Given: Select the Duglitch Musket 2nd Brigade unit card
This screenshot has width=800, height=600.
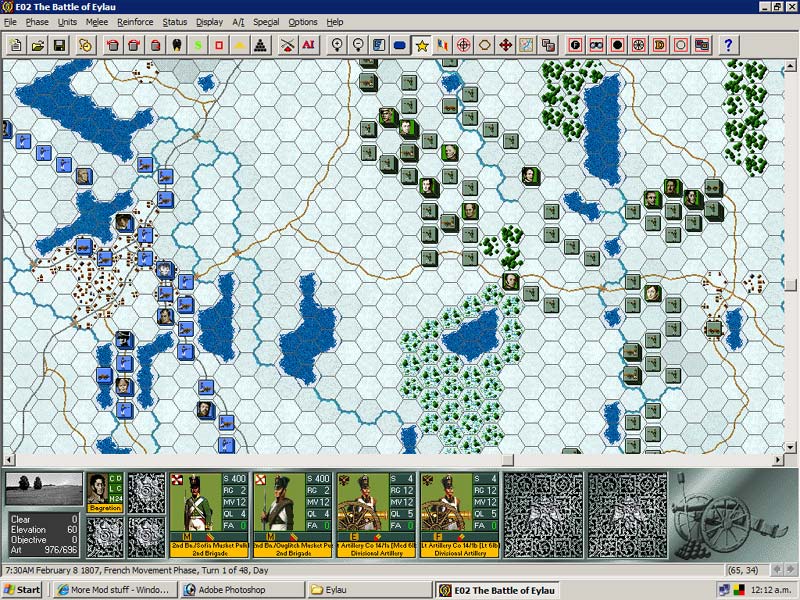Looking at the screenshot, I should (293, 515).
